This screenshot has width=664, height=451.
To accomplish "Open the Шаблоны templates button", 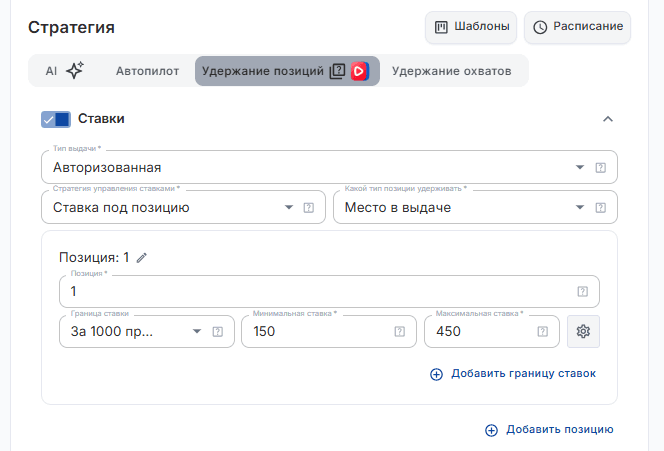I will pyautogui.click(x=471, y=27).
